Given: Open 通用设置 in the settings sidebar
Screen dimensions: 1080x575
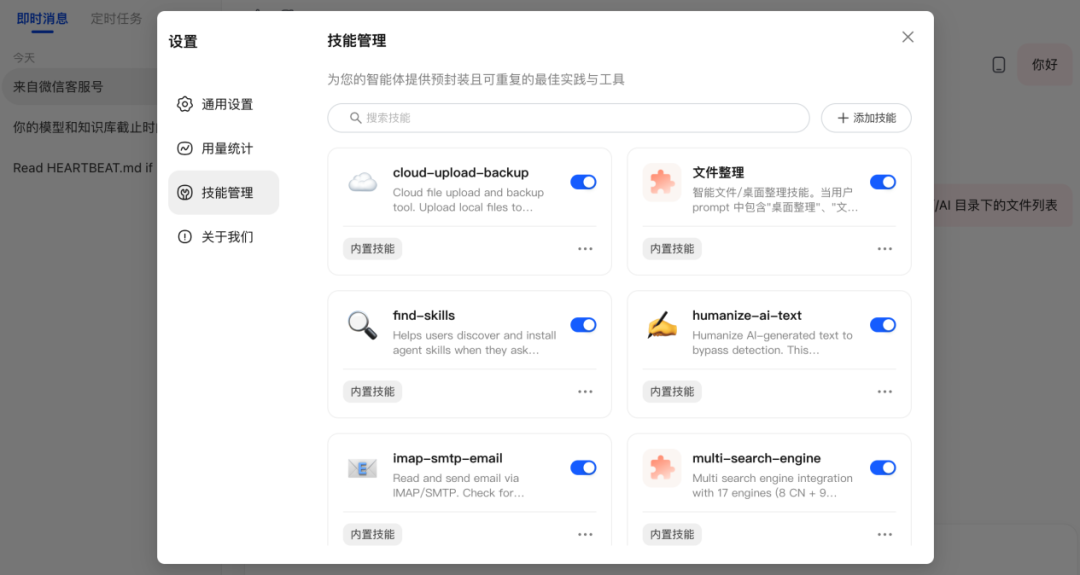Looking at the screenshot, I should pyautogui.click(x=225, y=104).
